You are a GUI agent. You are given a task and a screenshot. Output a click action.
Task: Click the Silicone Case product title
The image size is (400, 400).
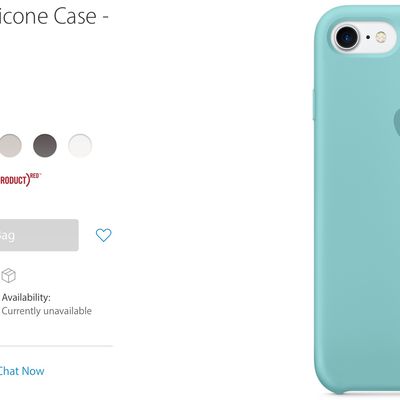click(54, 16)
